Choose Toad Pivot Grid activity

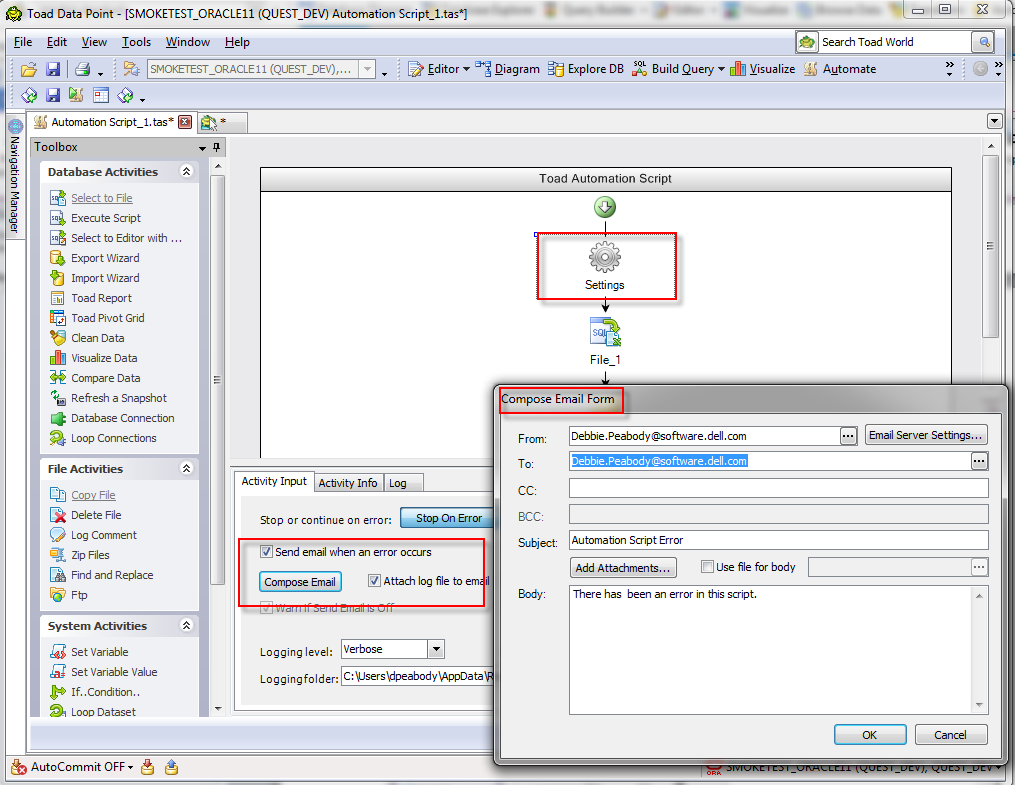[x=97, y=318]
